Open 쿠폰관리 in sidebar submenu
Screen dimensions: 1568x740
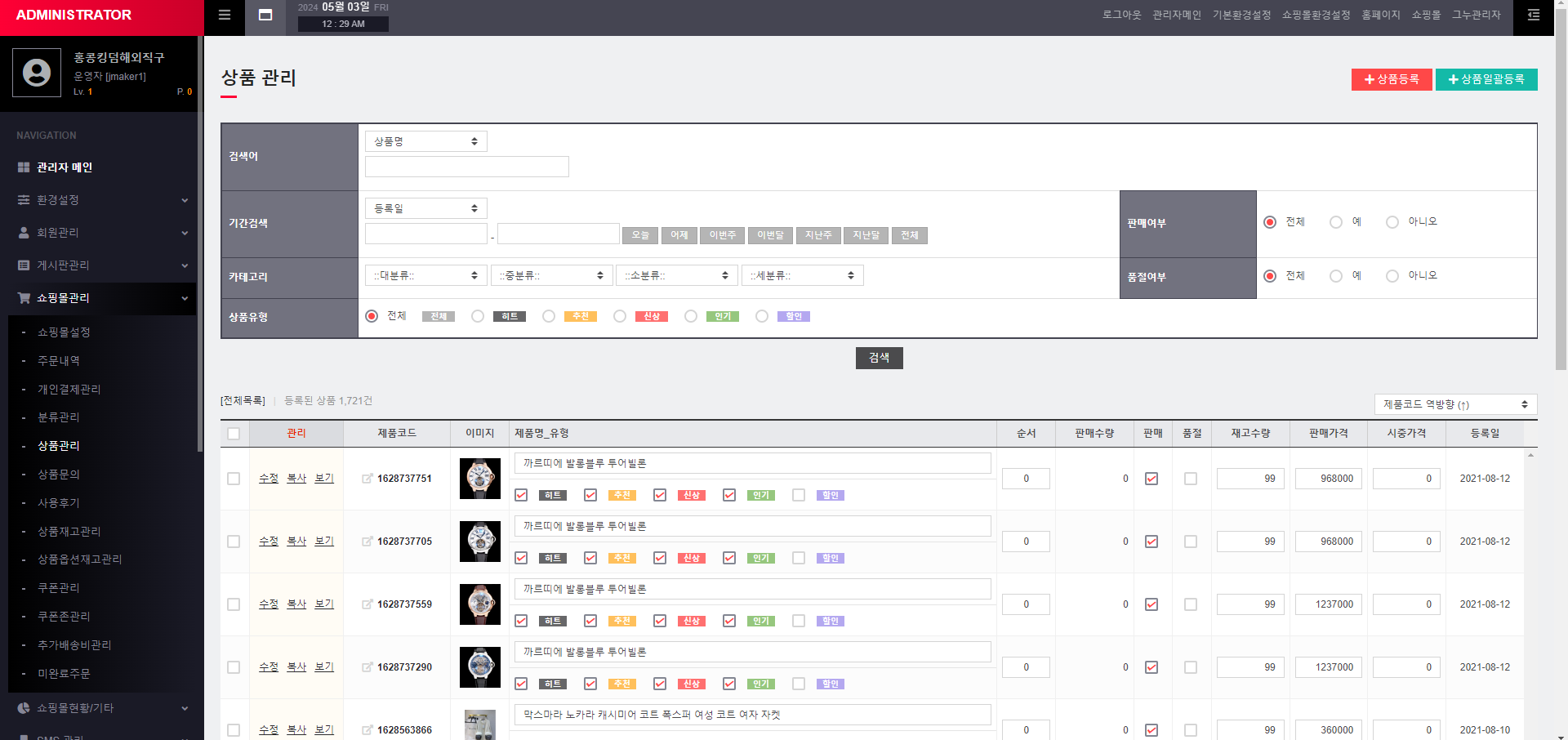point(59,588)
